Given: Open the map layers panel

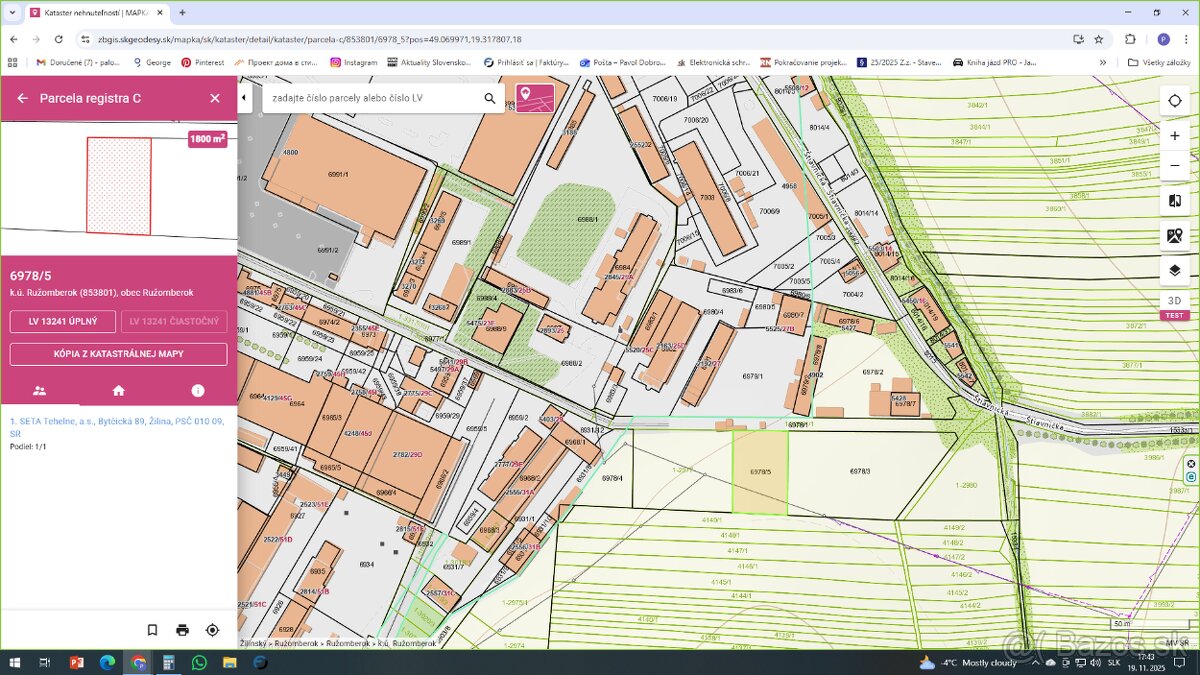Looking at the screenshot, I should [x=1175, y=270].
